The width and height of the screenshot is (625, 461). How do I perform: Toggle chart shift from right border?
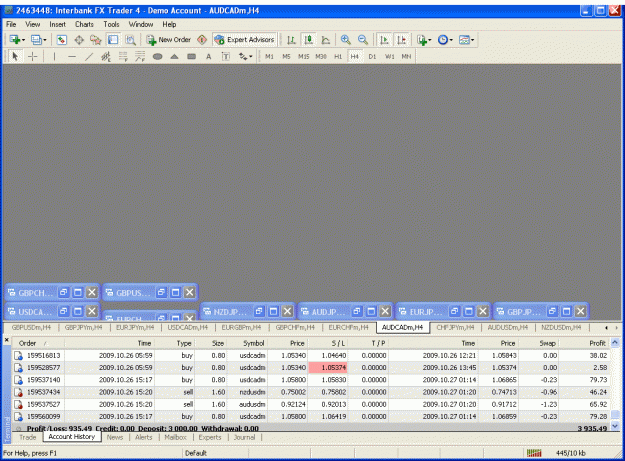pos(401,40)
